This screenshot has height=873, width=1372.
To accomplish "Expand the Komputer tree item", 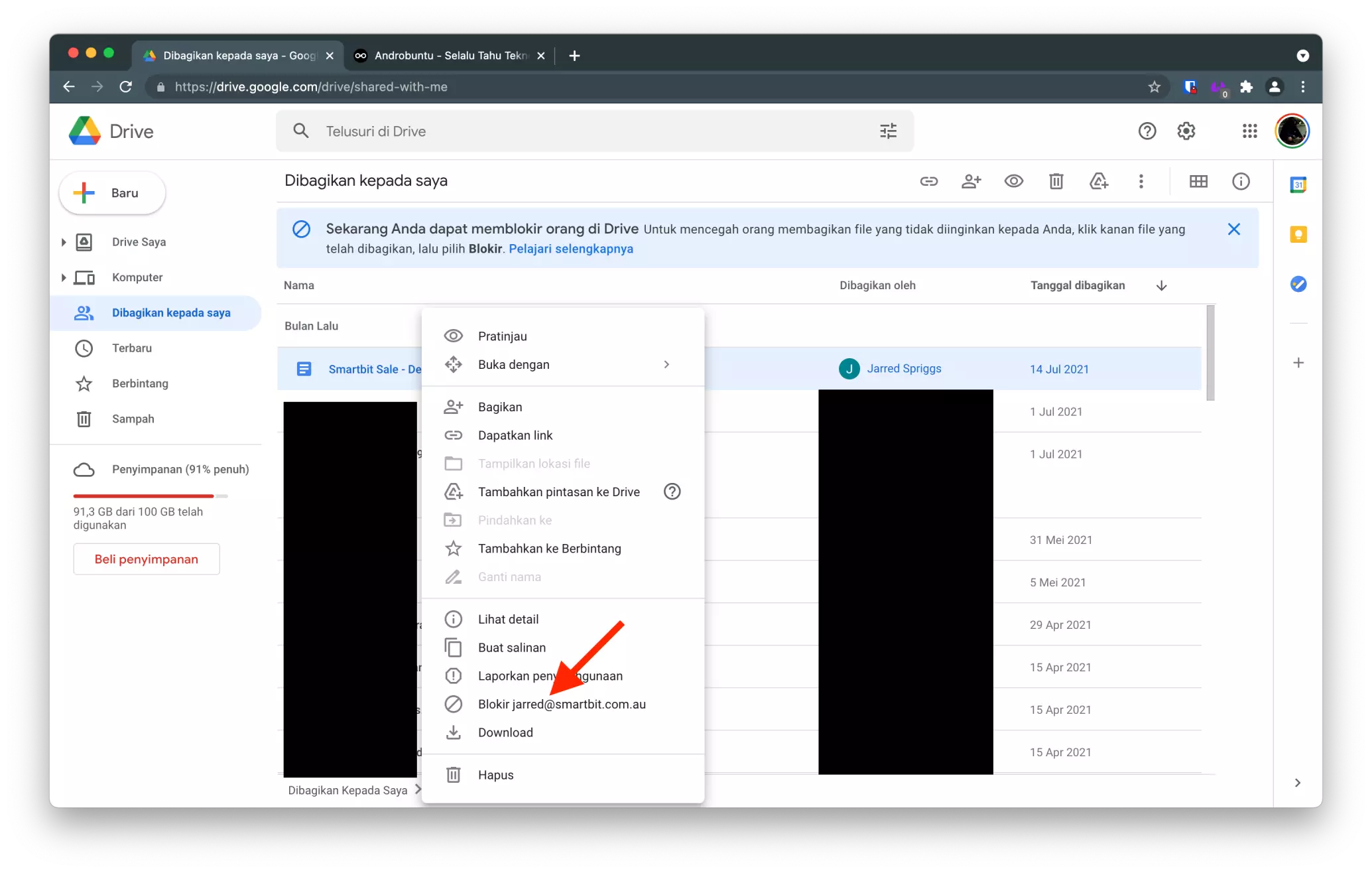I will pos(63,277).
